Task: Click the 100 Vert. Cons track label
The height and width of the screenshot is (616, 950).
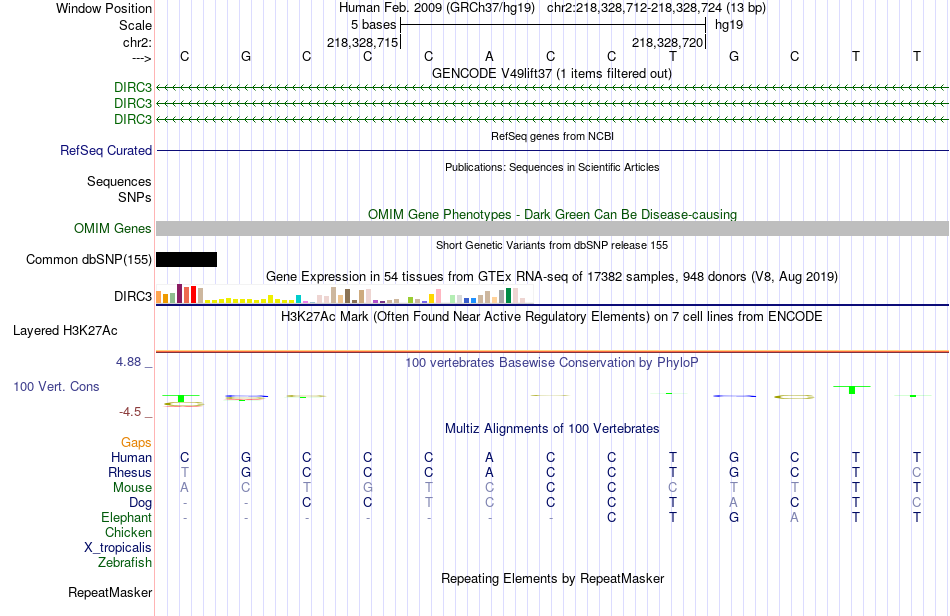Action: 56,386
